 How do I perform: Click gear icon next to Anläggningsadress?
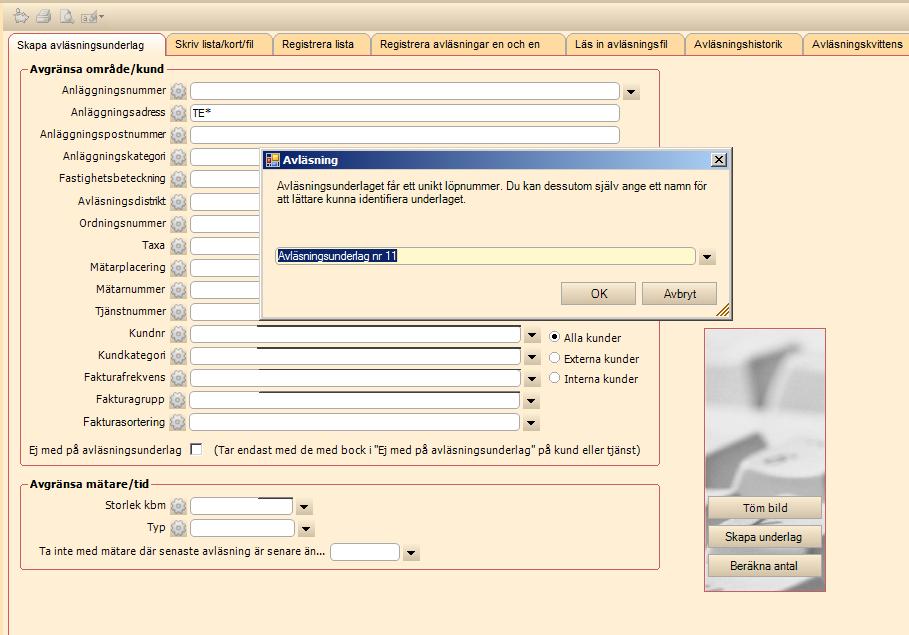[179, 113]
